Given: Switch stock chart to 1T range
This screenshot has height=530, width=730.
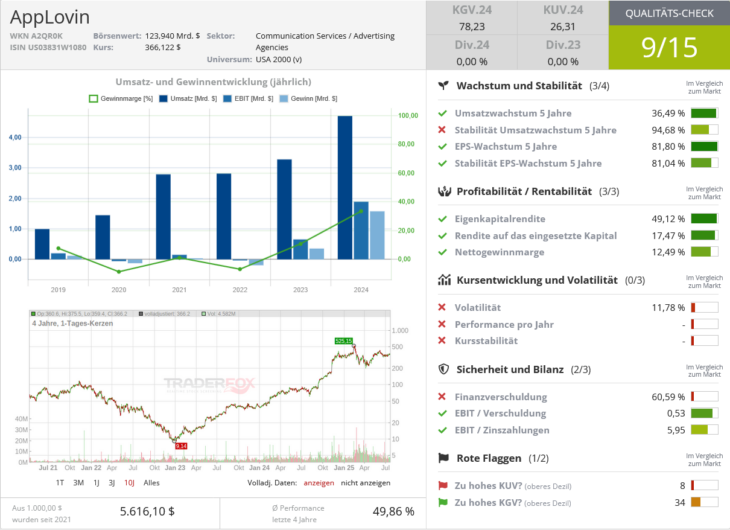Looking at the screenshot, I should (x=60, y=483).
